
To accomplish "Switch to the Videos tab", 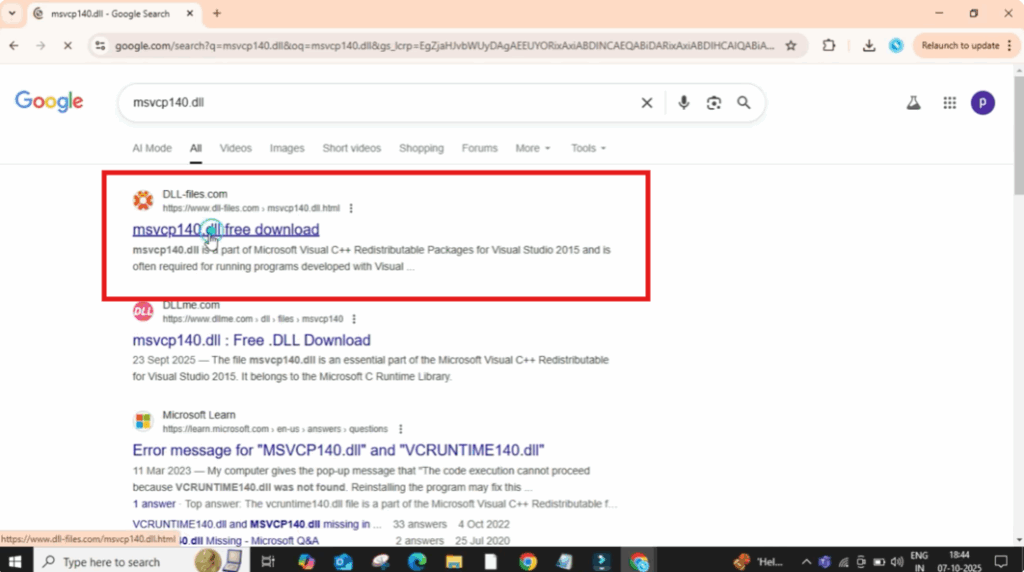I will pyautogui.click(x=236, y=148).
